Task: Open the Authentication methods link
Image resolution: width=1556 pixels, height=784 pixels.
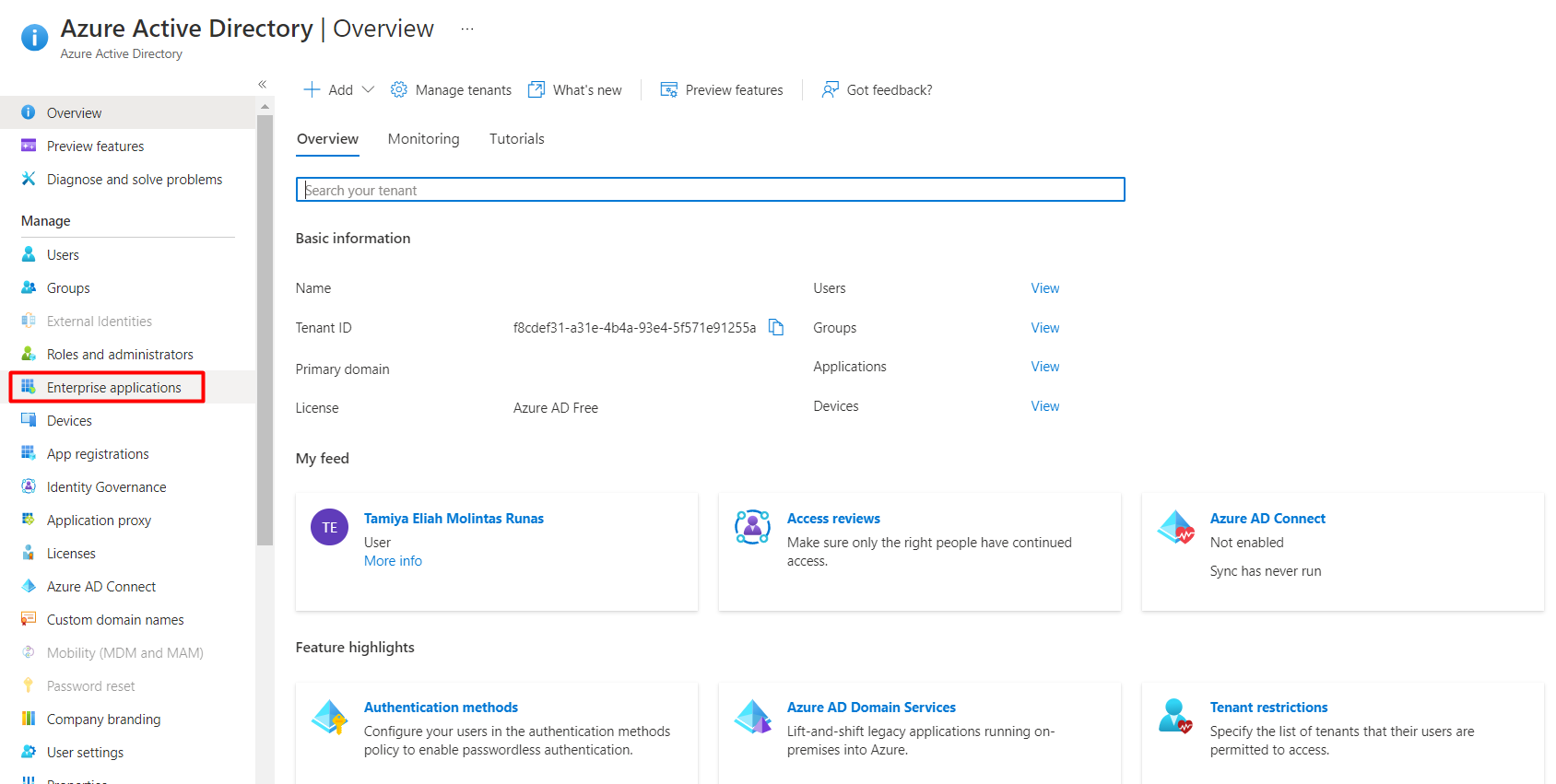Action: click(441, 708)
